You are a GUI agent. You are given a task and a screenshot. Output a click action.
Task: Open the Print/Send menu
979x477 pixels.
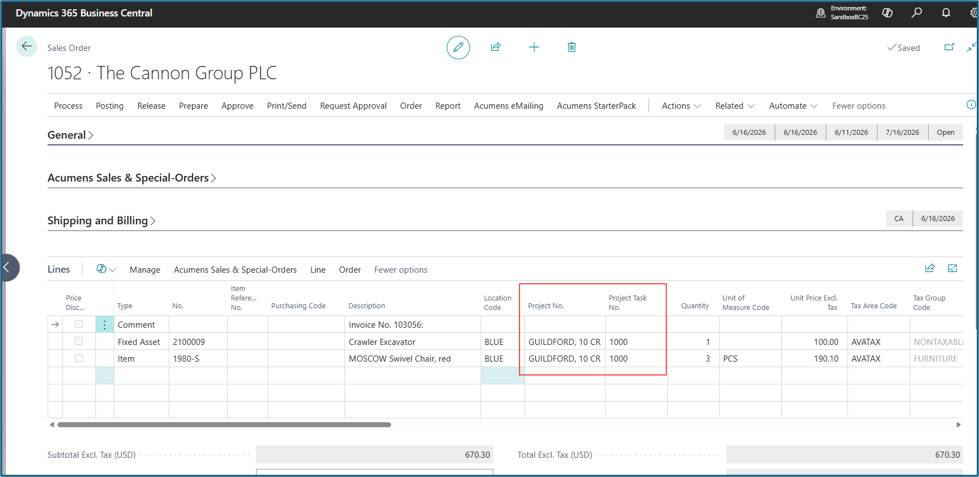click(287, 106)
